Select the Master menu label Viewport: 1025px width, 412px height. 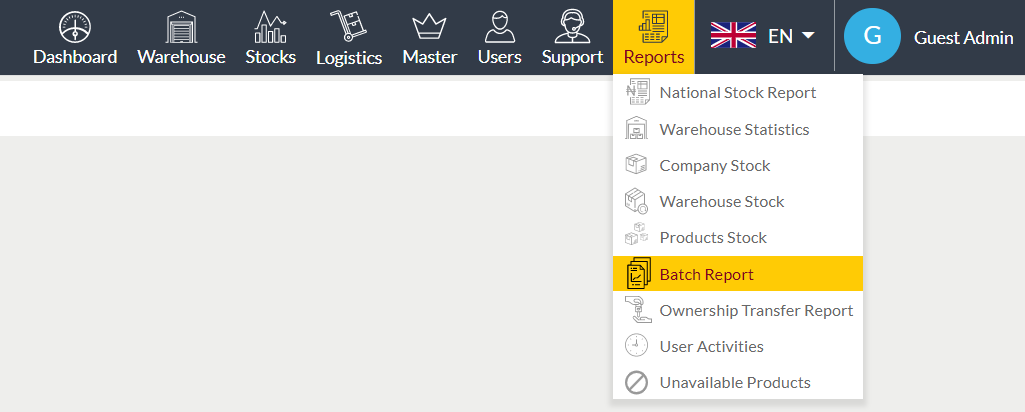(429, 57)
